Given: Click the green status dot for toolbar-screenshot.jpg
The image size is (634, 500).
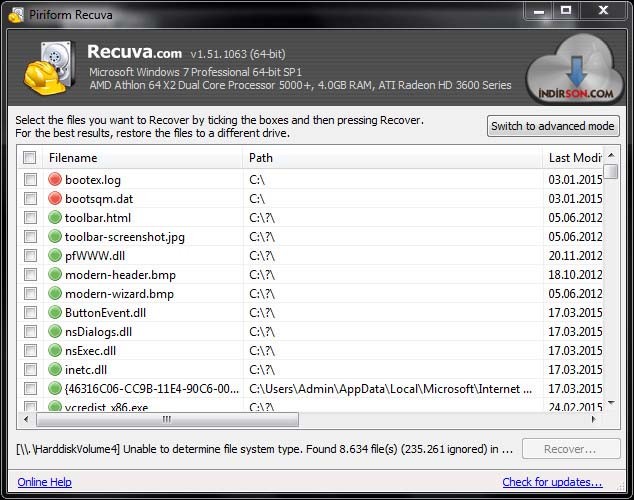Looking at the screenshot, I should coord(55,236).
